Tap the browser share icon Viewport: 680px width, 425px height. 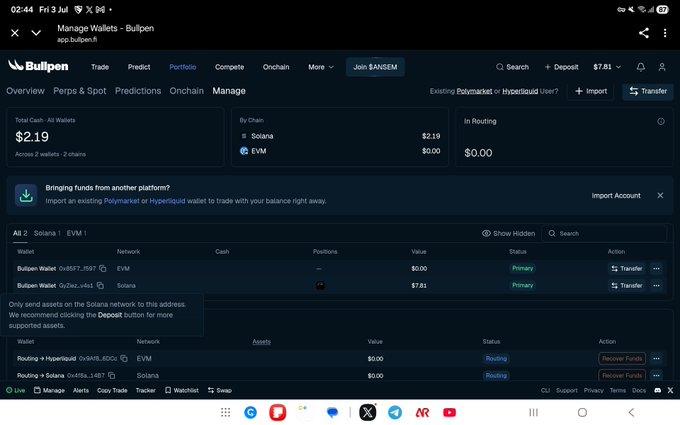pos(644,33)
